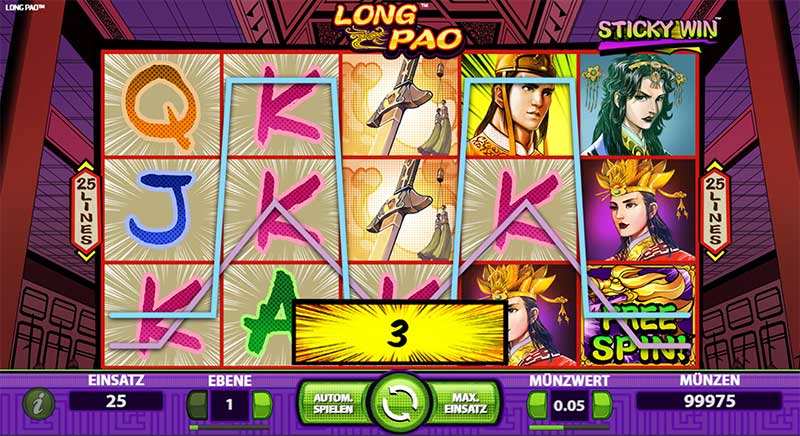800x436 pixels.
Task: Click the green spin button
Action: (x=399, y=403)
